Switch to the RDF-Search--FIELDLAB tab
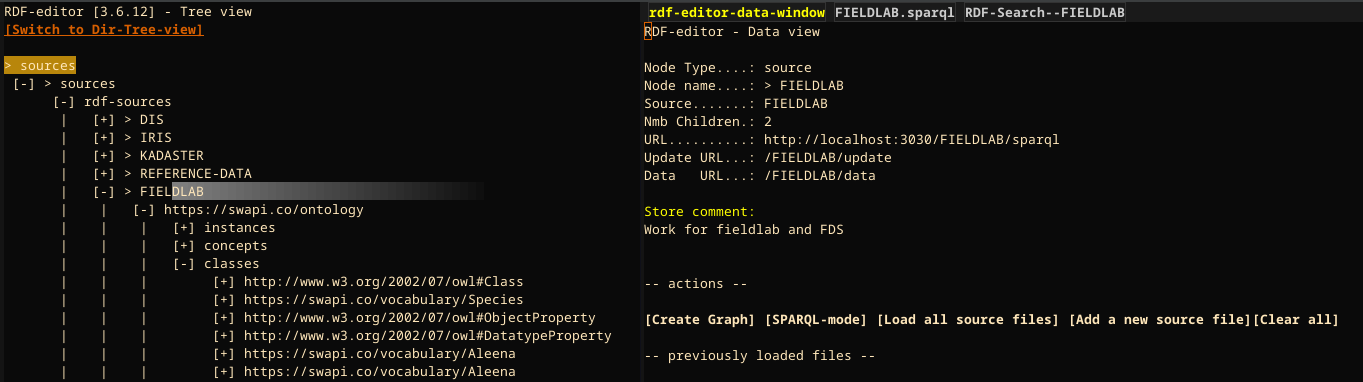This screenshot has width=1363, height=382. tap(1045, 12)
